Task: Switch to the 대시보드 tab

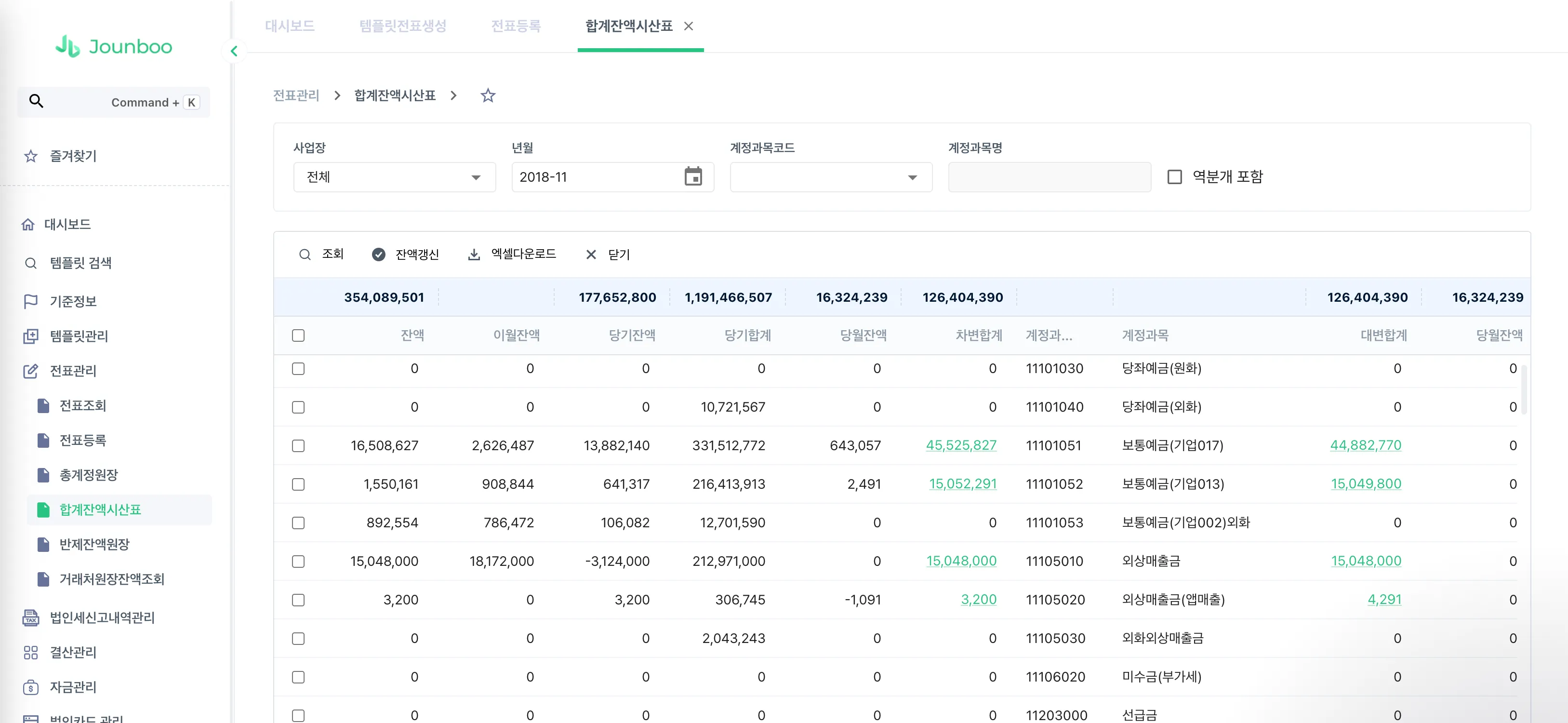Action: (x=290, y=26)
